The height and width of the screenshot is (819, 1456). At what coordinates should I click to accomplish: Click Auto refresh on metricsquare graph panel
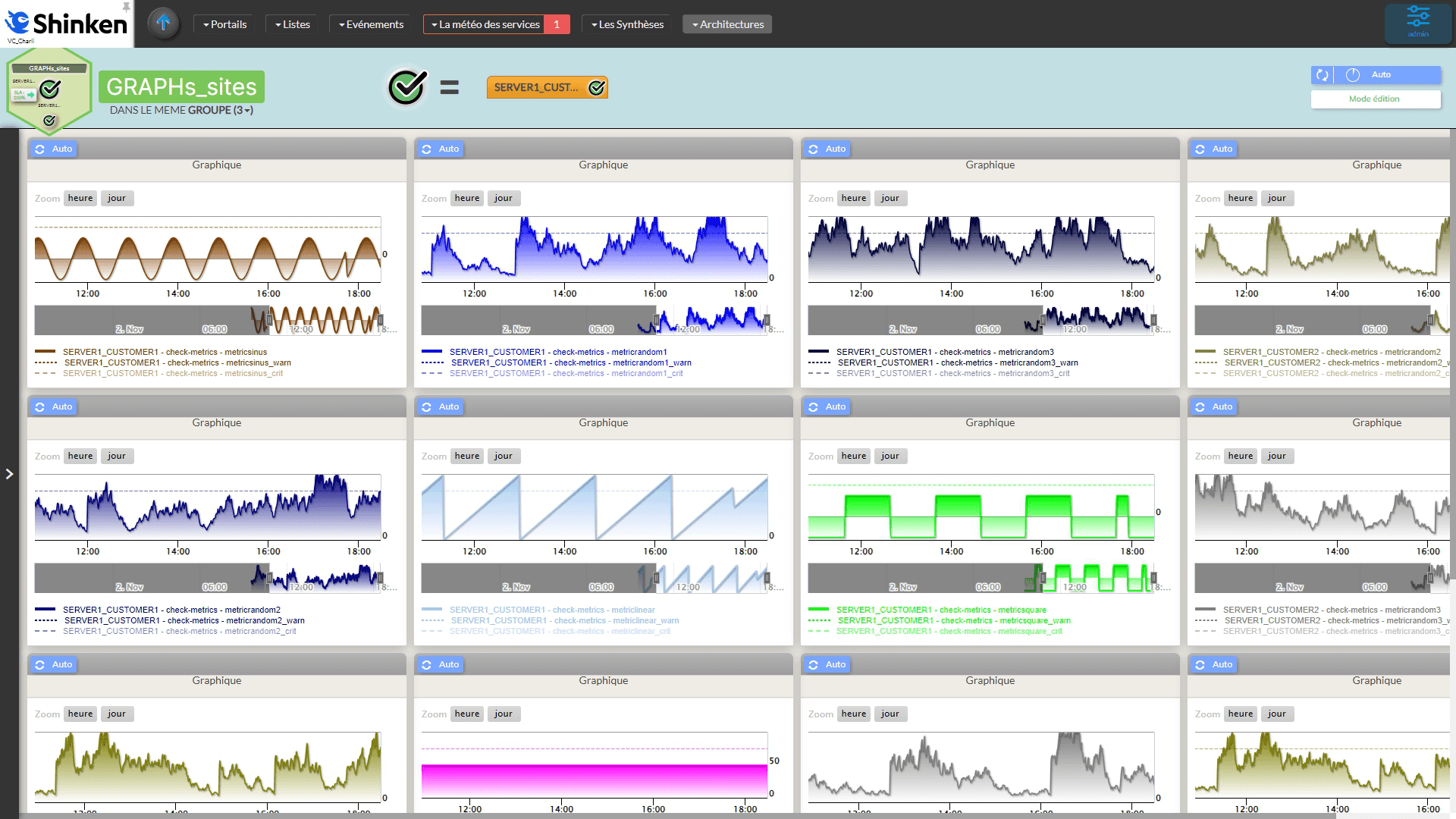click(x=827, y=406)
